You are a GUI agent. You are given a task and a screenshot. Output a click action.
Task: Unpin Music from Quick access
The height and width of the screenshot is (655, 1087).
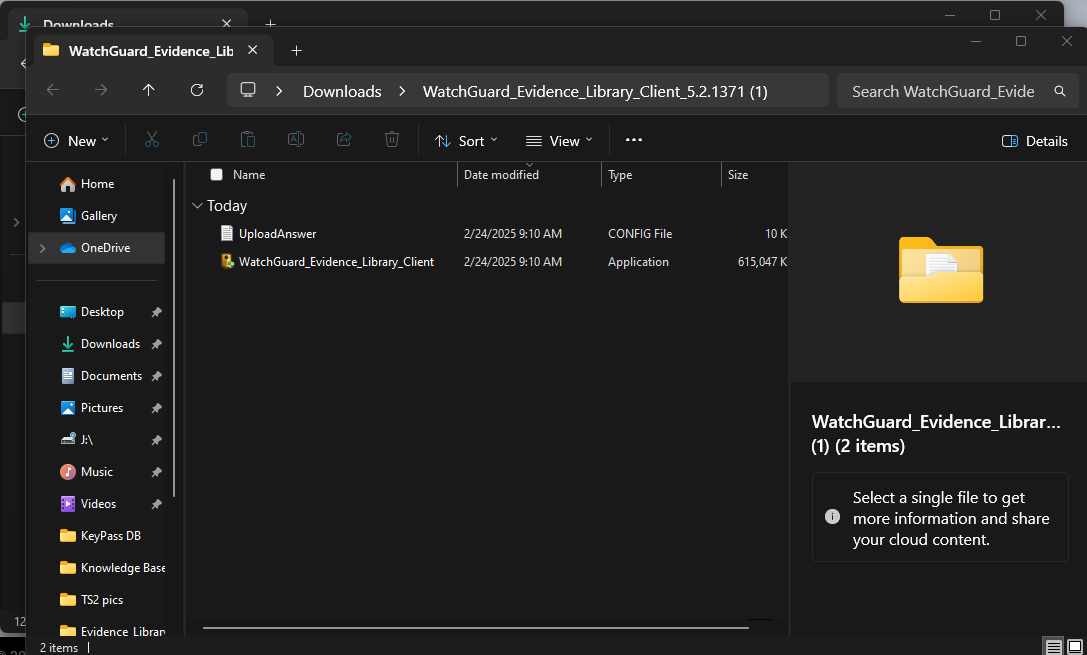157,472
